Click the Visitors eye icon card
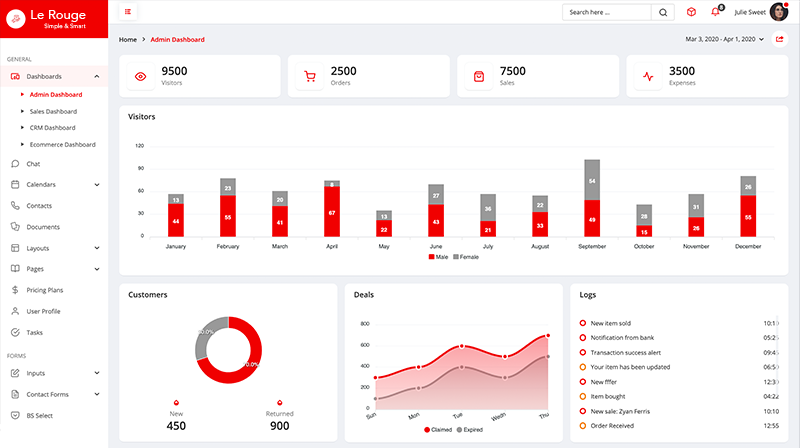The width and height of the screenshot is (800, 448). tap(141, 76)
